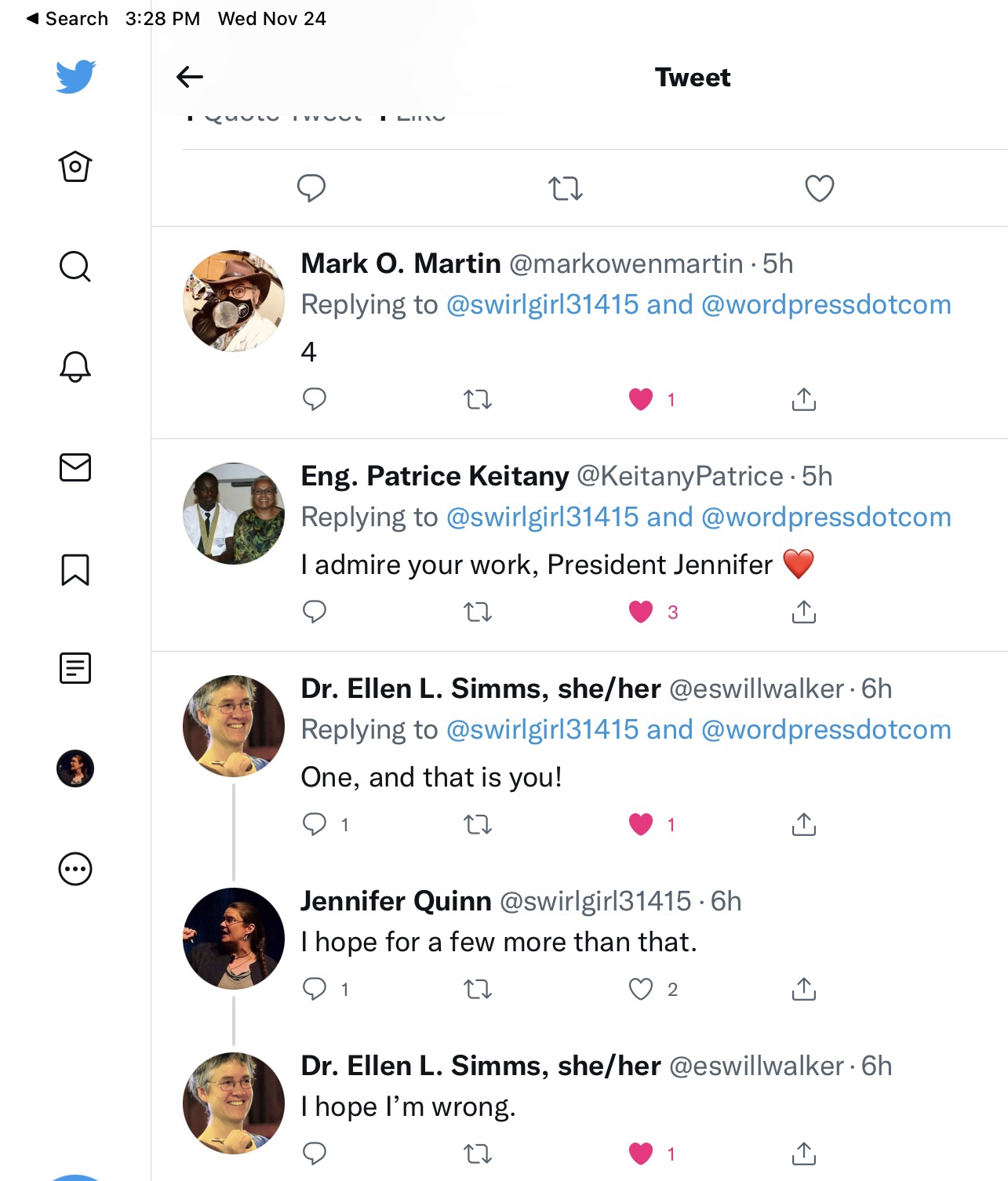
Task: Share Mark O. Martin's reply
Action: coord(804,400)
